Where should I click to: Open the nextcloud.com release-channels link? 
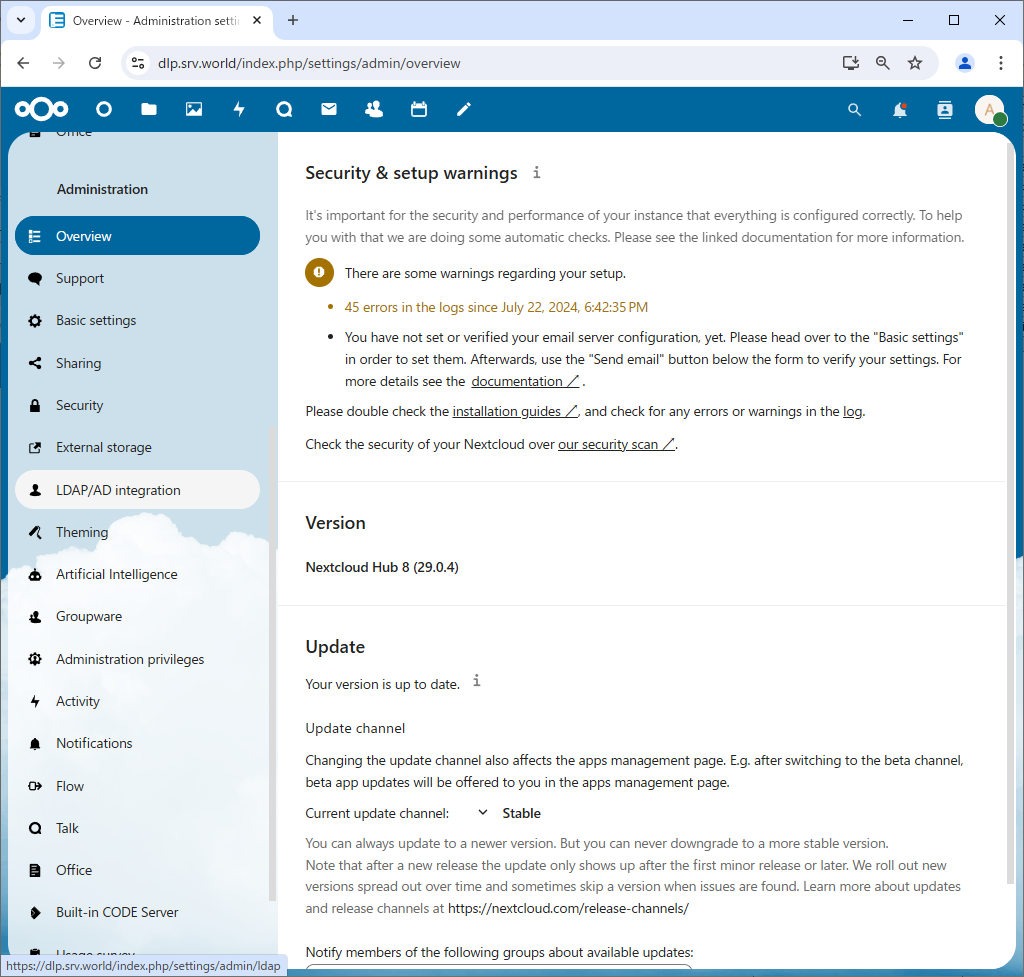click(568, 908)
